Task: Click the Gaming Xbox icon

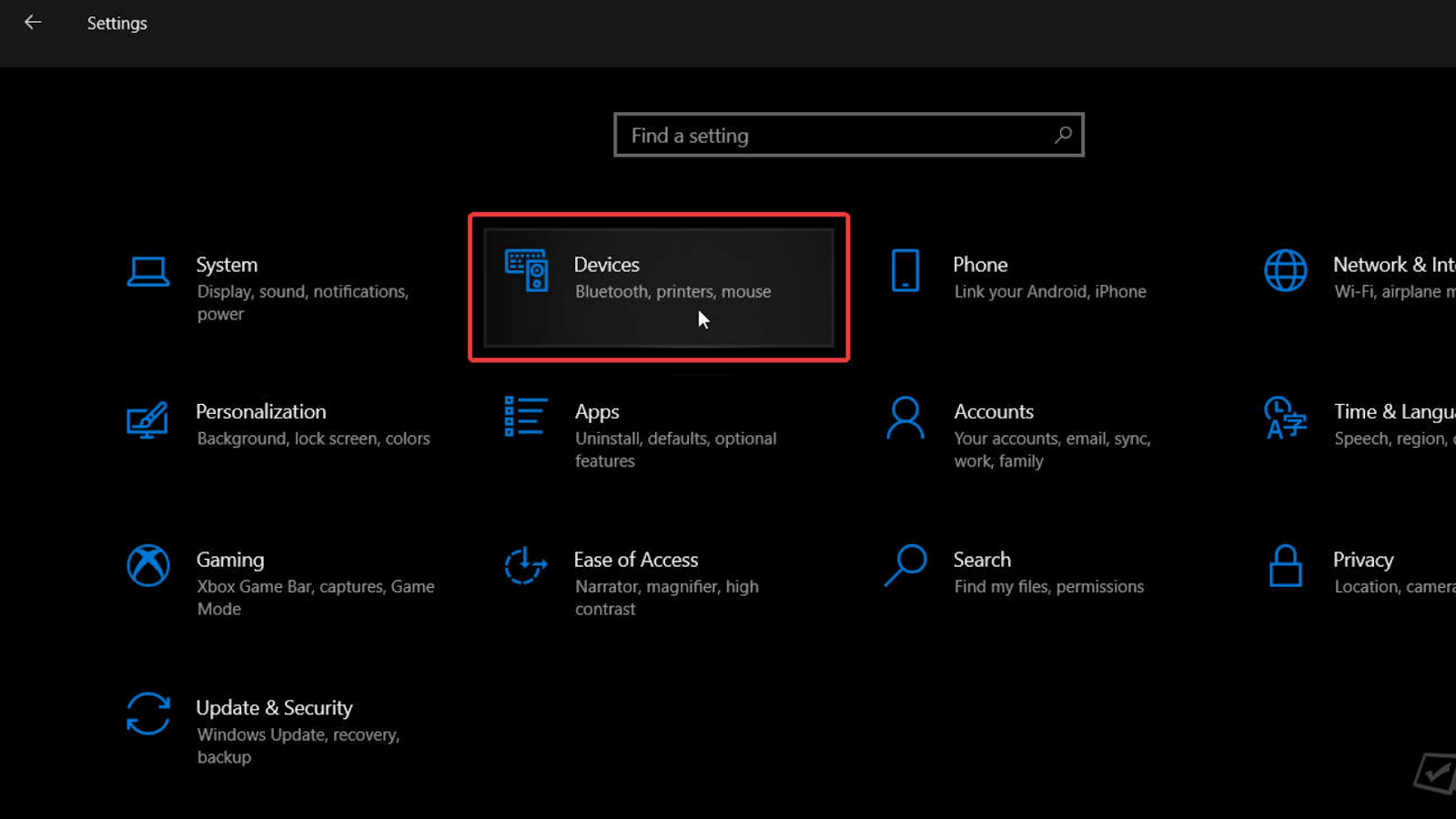Action: [148, 565]
